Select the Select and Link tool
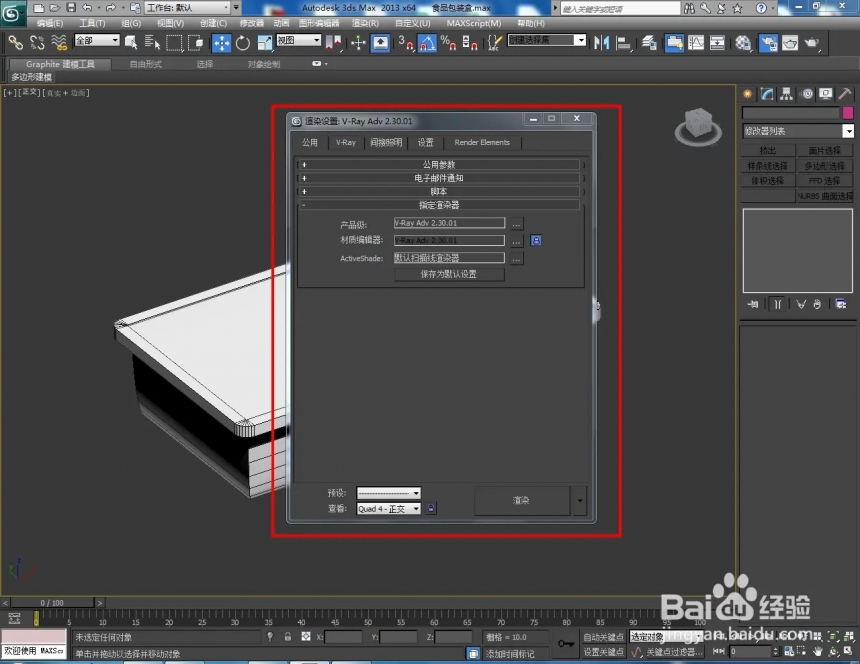This screenshot has width=860, height=664. click(15, 42)
